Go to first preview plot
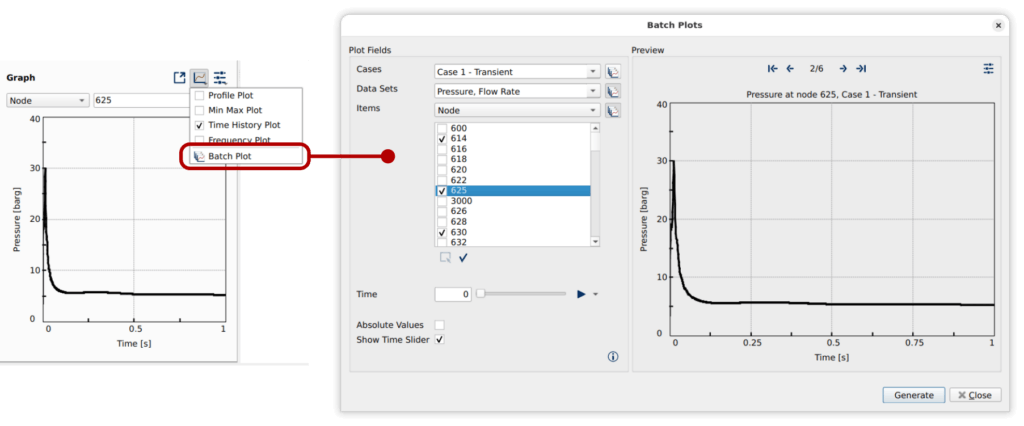1024x426 pixels. (x=773, y=68)
